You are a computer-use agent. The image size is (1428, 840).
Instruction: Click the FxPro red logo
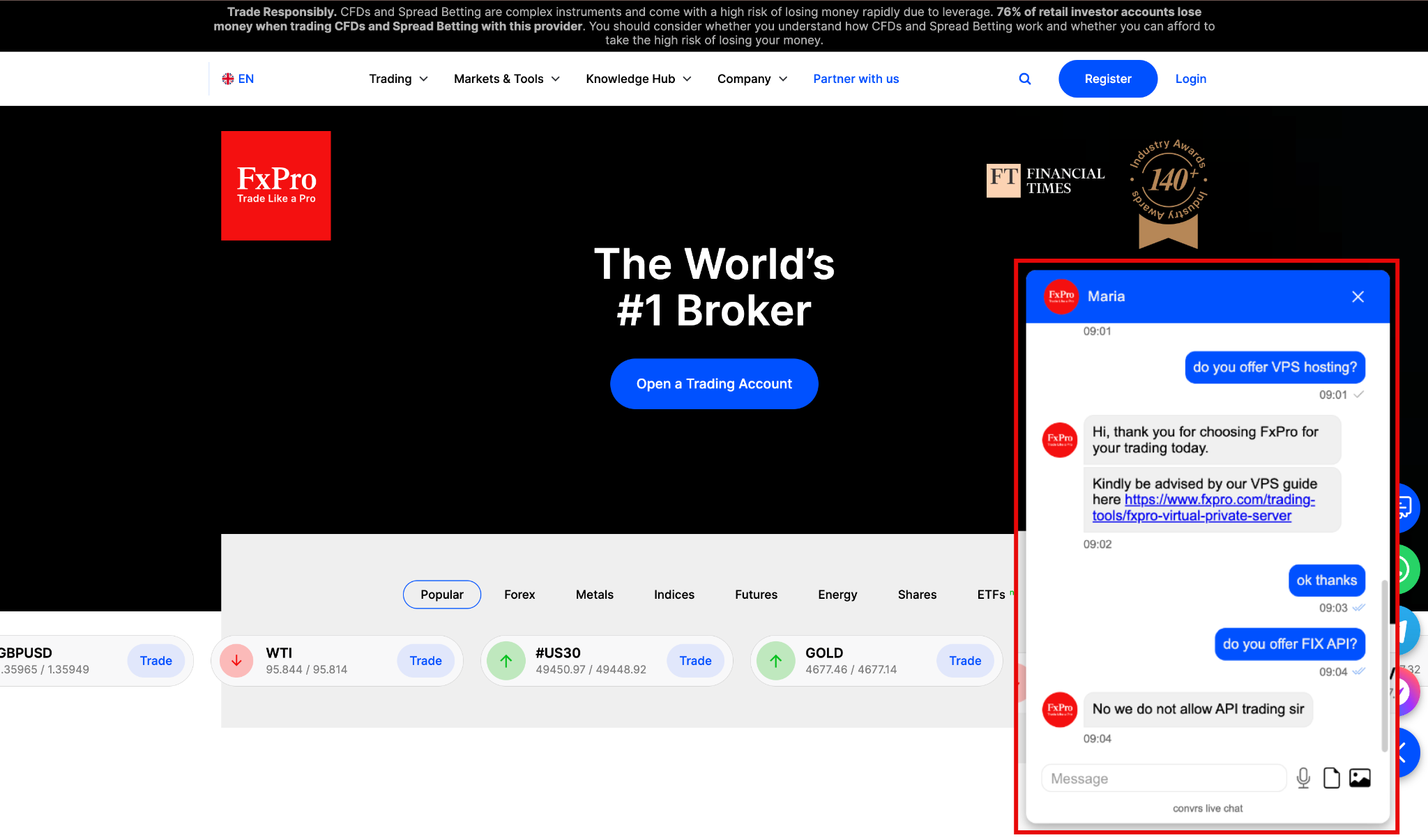coord(276,186)
